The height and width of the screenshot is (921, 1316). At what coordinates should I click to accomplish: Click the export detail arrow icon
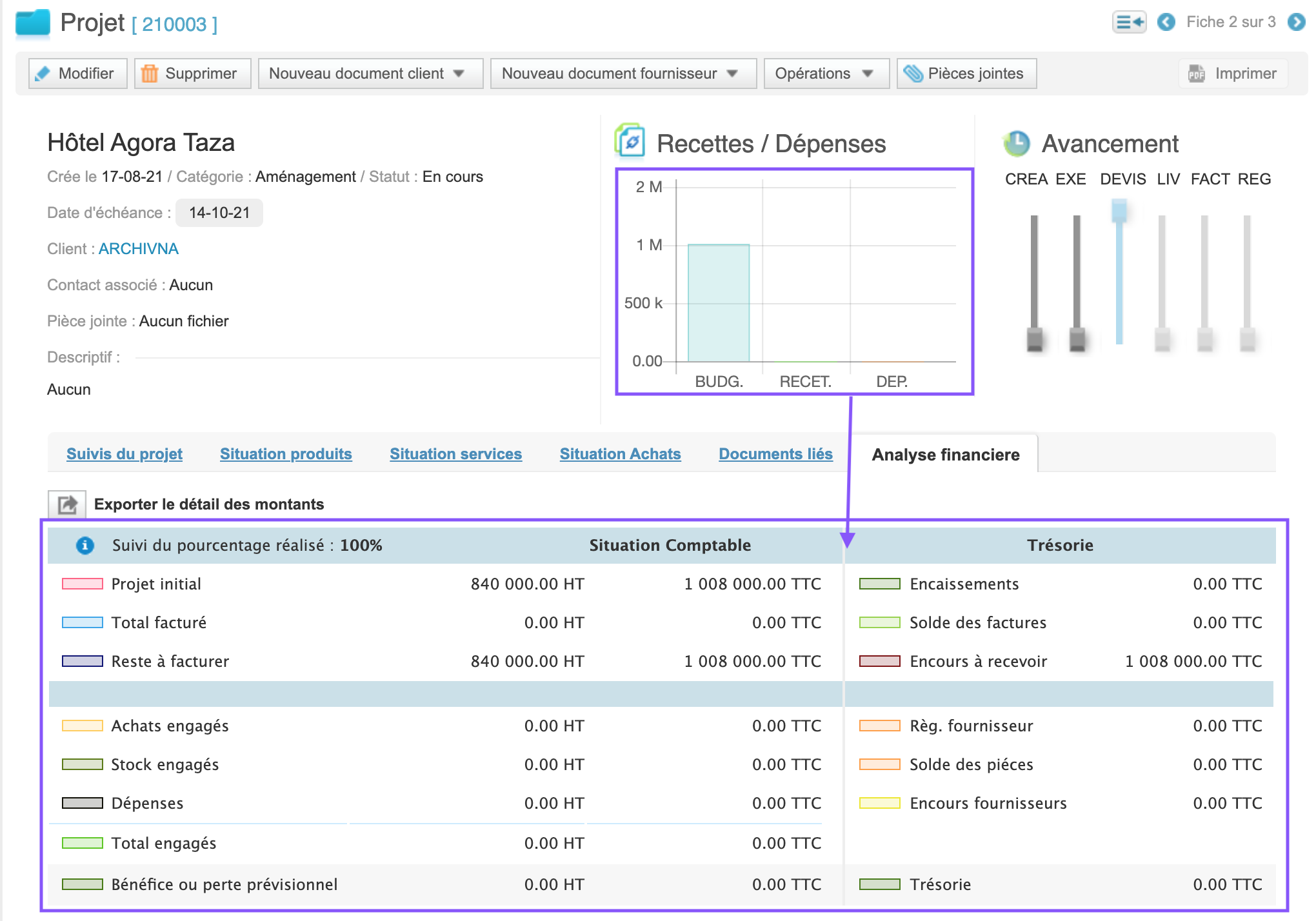pyautogui.click(x=67, y=504)
